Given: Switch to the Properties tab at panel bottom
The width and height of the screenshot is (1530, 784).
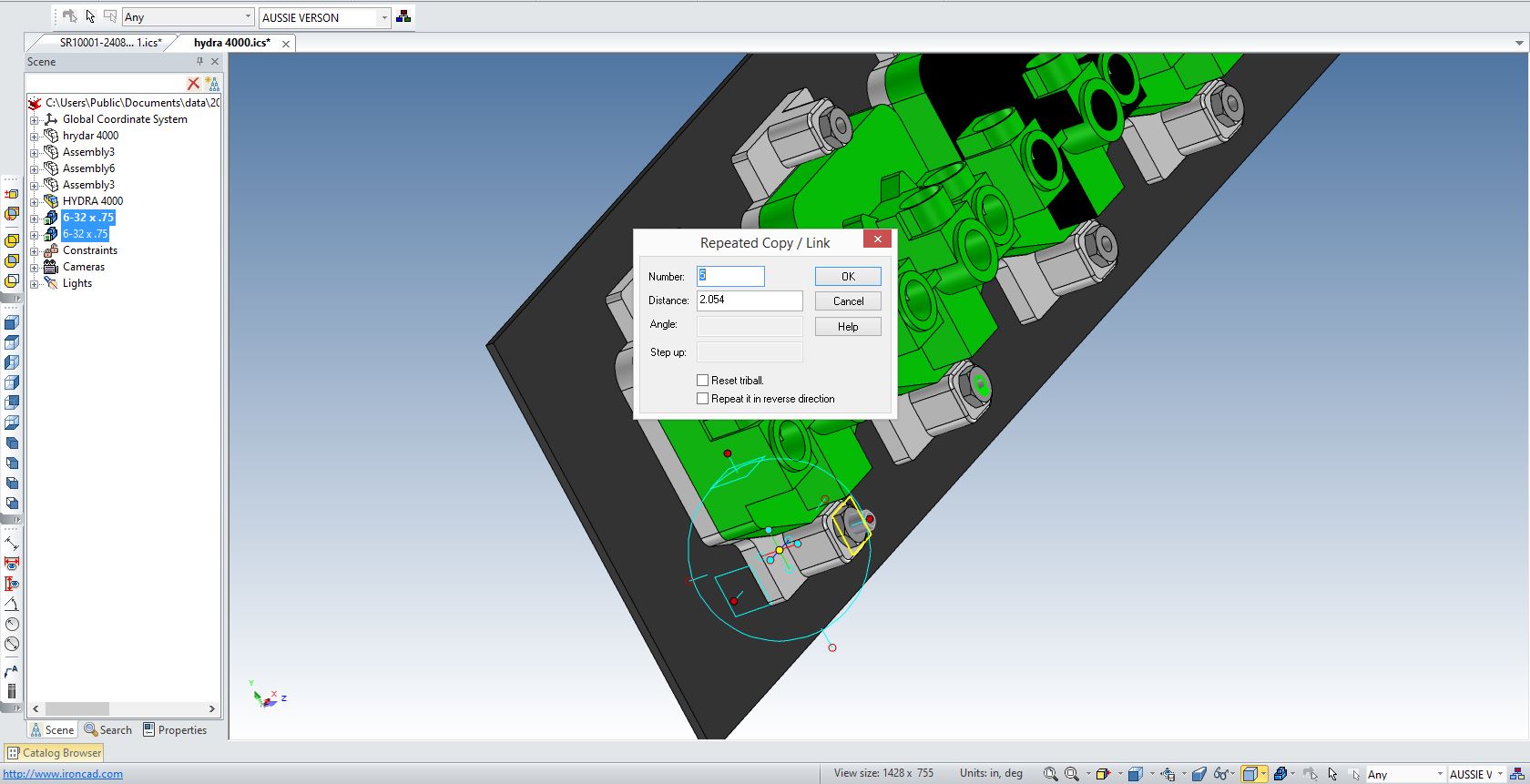Looking at the screenshot, I should coord(175,730).
